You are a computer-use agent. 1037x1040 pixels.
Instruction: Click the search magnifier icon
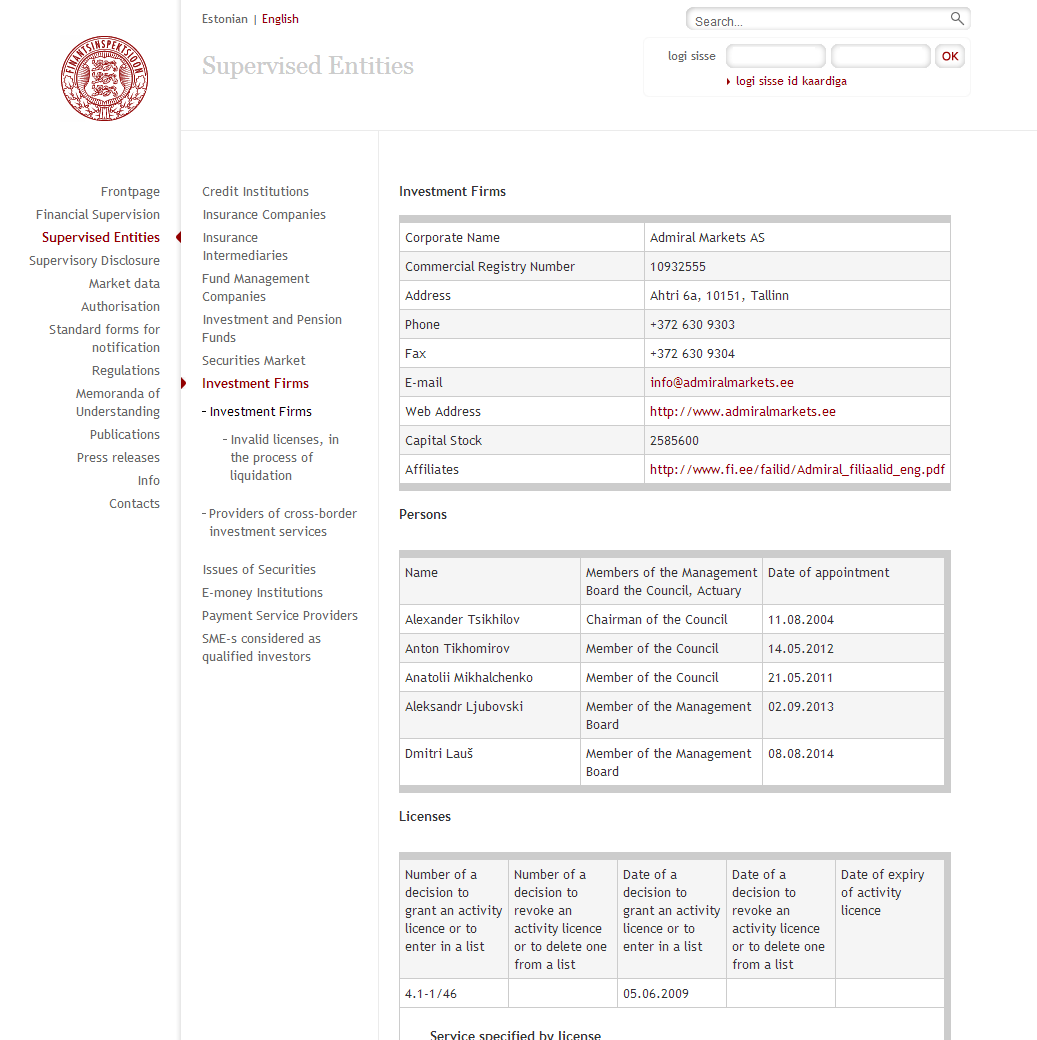pyautogui.click(x=957, y=19)
